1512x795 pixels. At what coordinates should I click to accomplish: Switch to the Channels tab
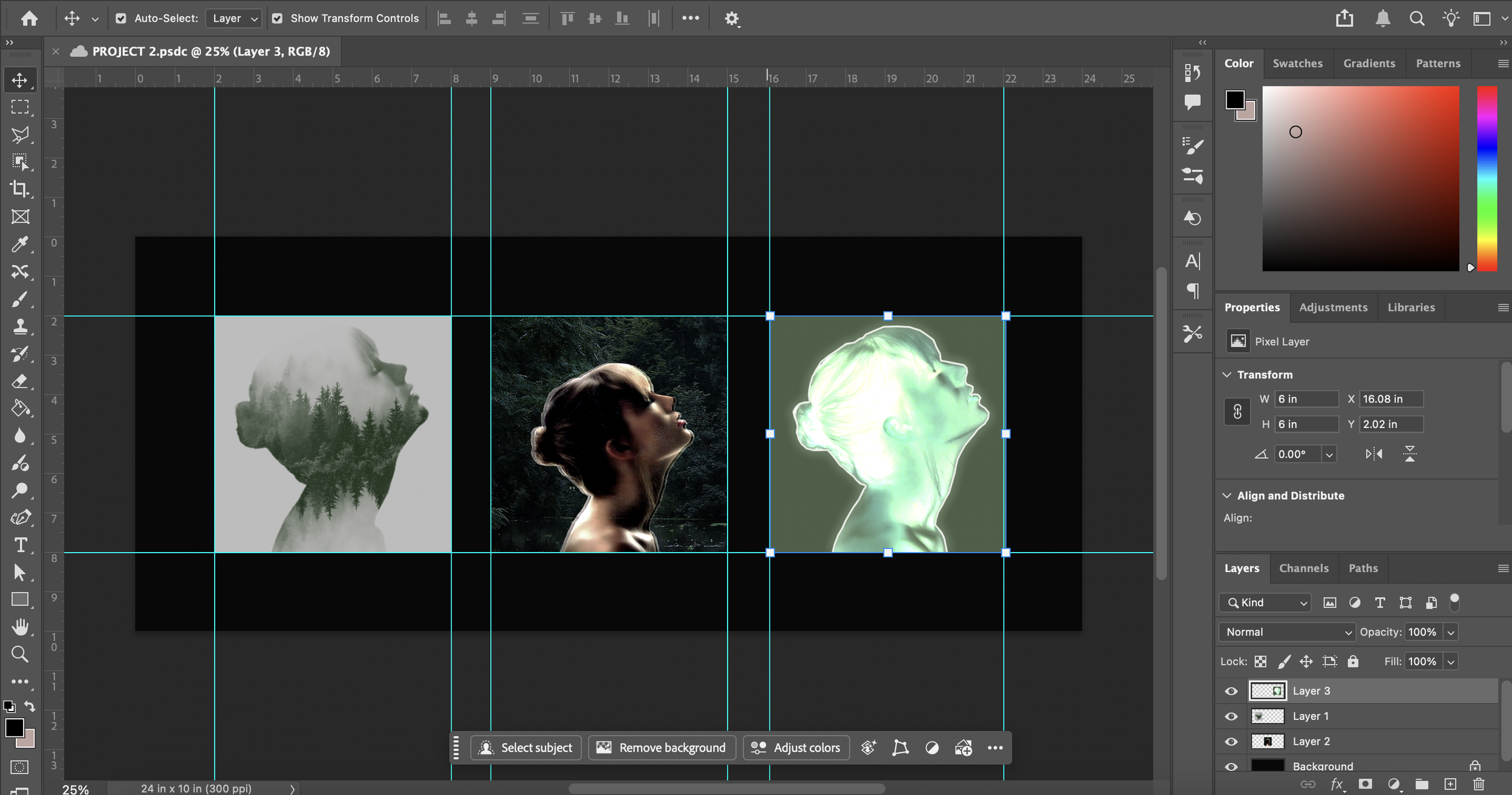tap(1303, 568)
